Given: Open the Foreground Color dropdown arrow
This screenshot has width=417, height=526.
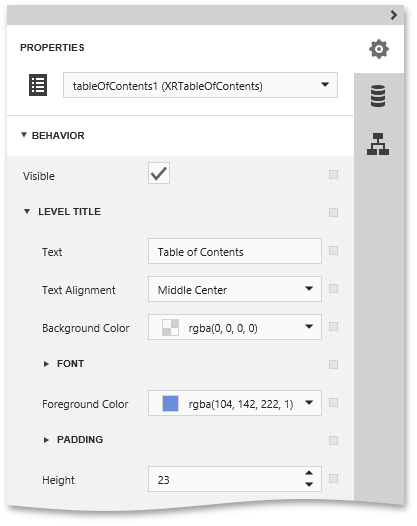Looking at the screenshot, I should click(309, 403).
